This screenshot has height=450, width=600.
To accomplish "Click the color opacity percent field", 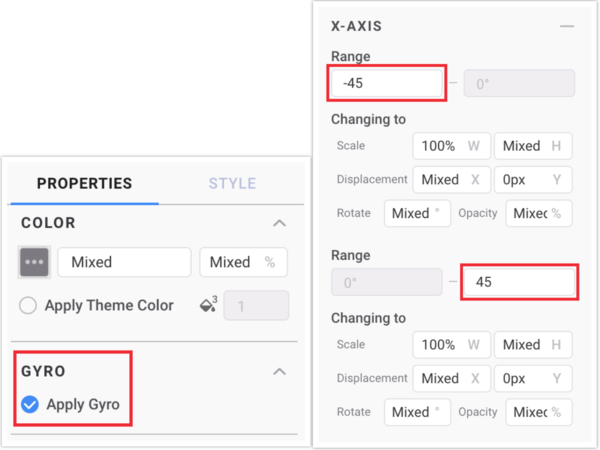I will [x=243, y=262].
